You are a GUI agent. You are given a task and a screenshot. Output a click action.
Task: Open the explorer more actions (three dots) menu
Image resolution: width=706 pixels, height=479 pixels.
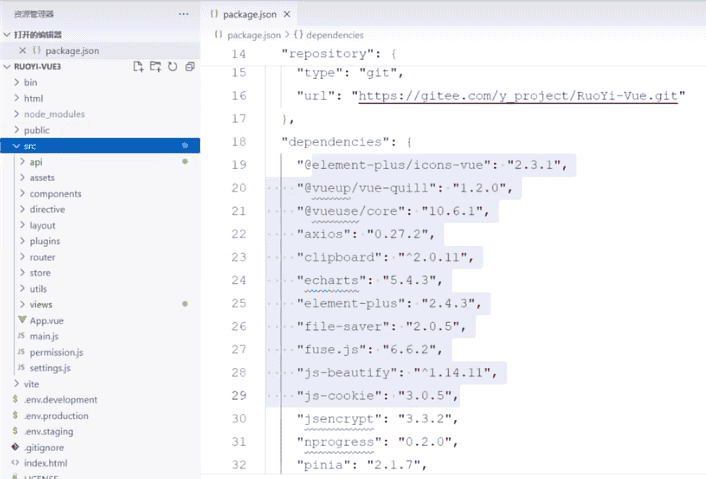(x=182, y=14)
